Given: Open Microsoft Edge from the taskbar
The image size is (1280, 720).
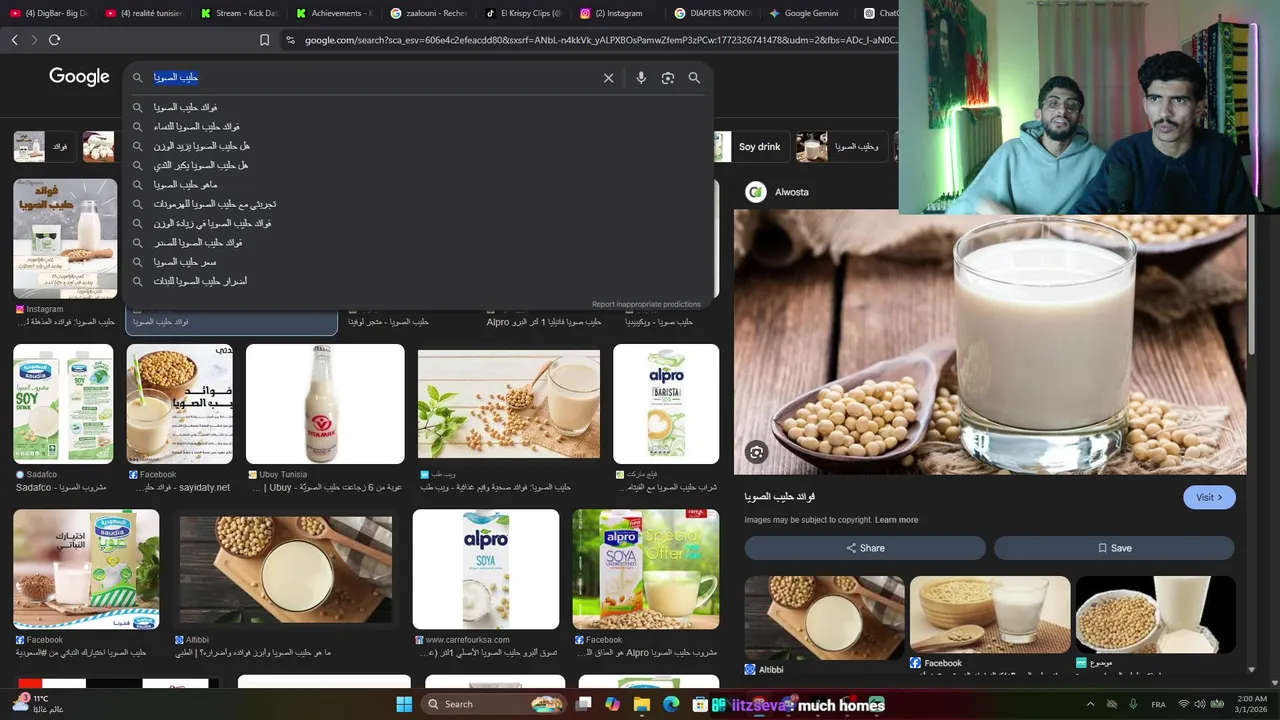Looking at the screenshot, I should pyautogui.click(x=671, y=704).
